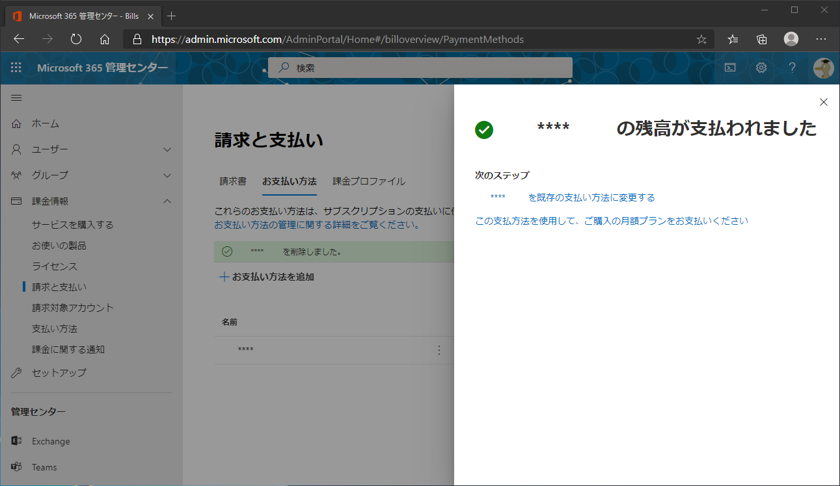Open the Cloud Shell icon in header
840x486 pixels.
730,68
